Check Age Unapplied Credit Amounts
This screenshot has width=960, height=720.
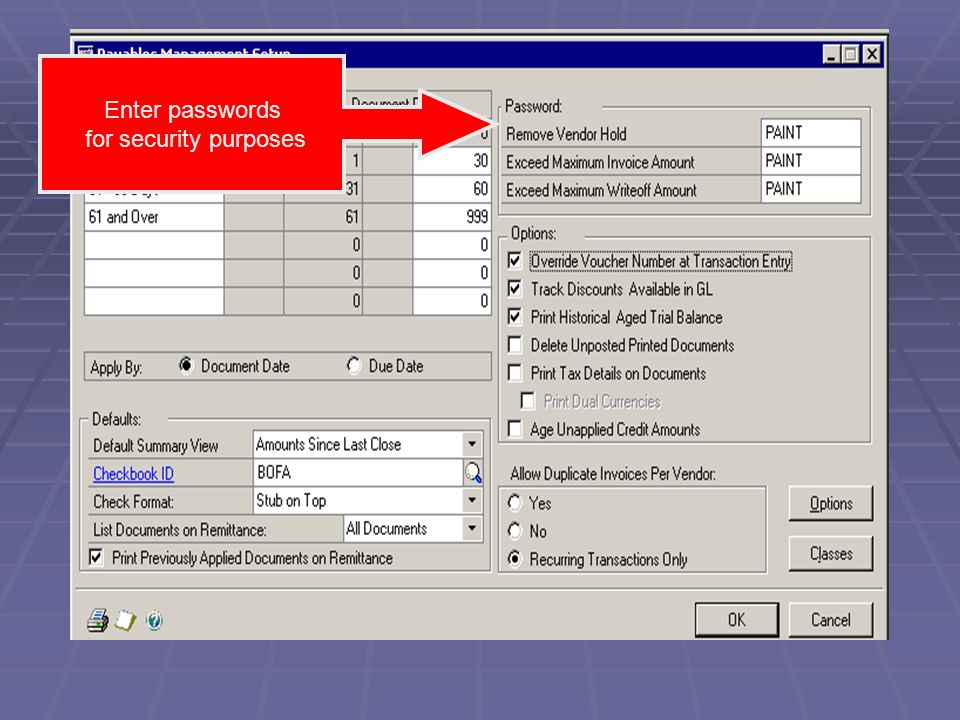[x=515, y=429]
